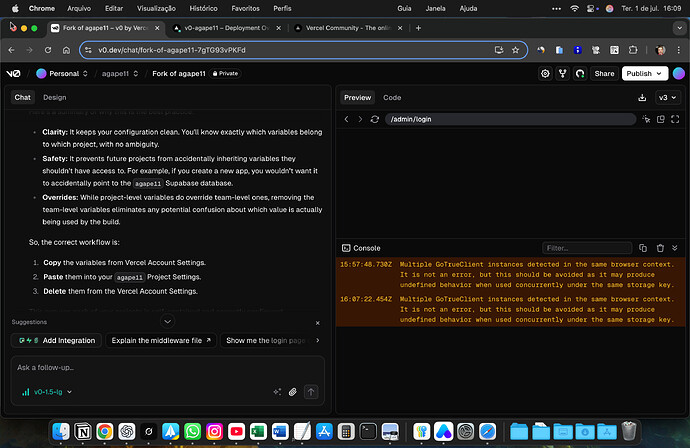Clear console with trash icon
This screenshot has width=690, height=448.
click(x=660, y=248)
